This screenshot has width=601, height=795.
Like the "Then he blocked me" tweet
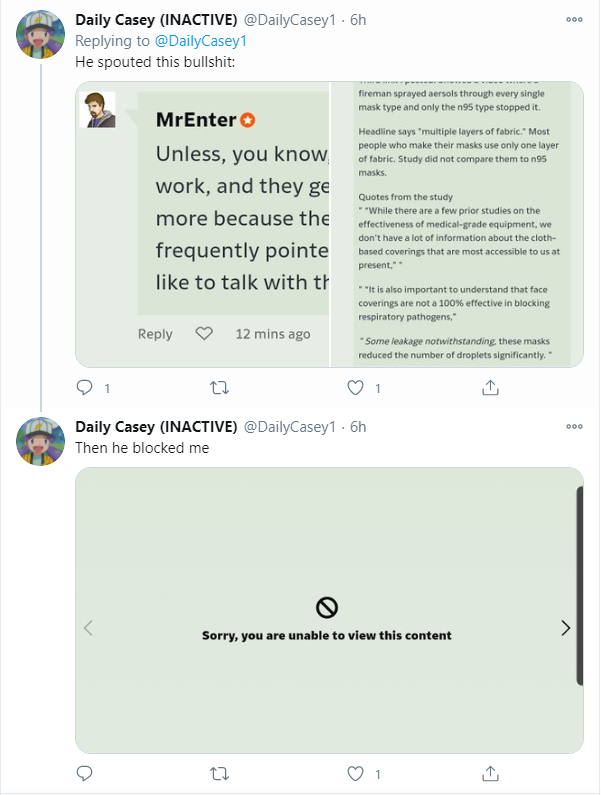[355, 773]
